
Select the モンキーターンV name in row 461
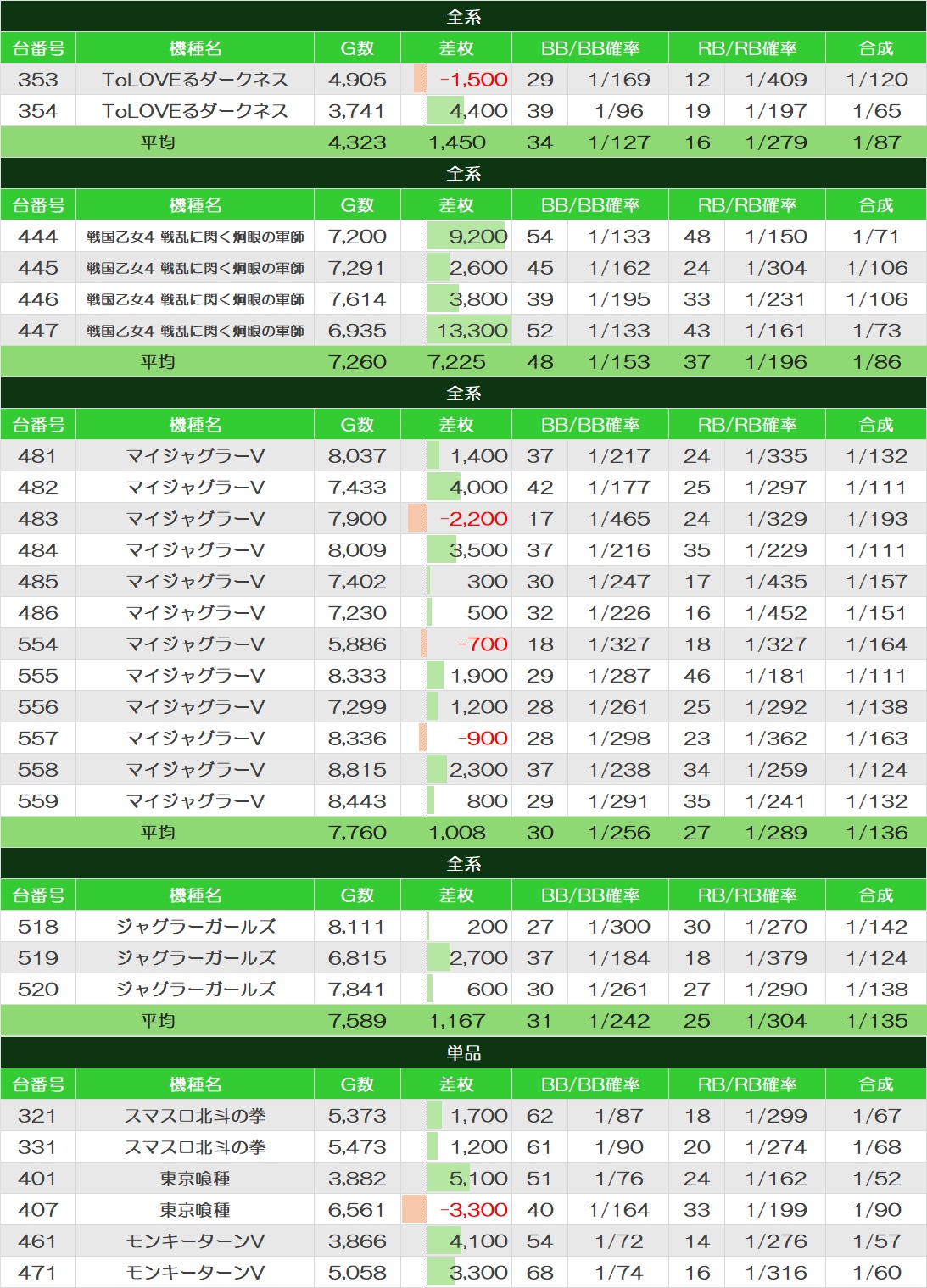tap(195, 1241)
